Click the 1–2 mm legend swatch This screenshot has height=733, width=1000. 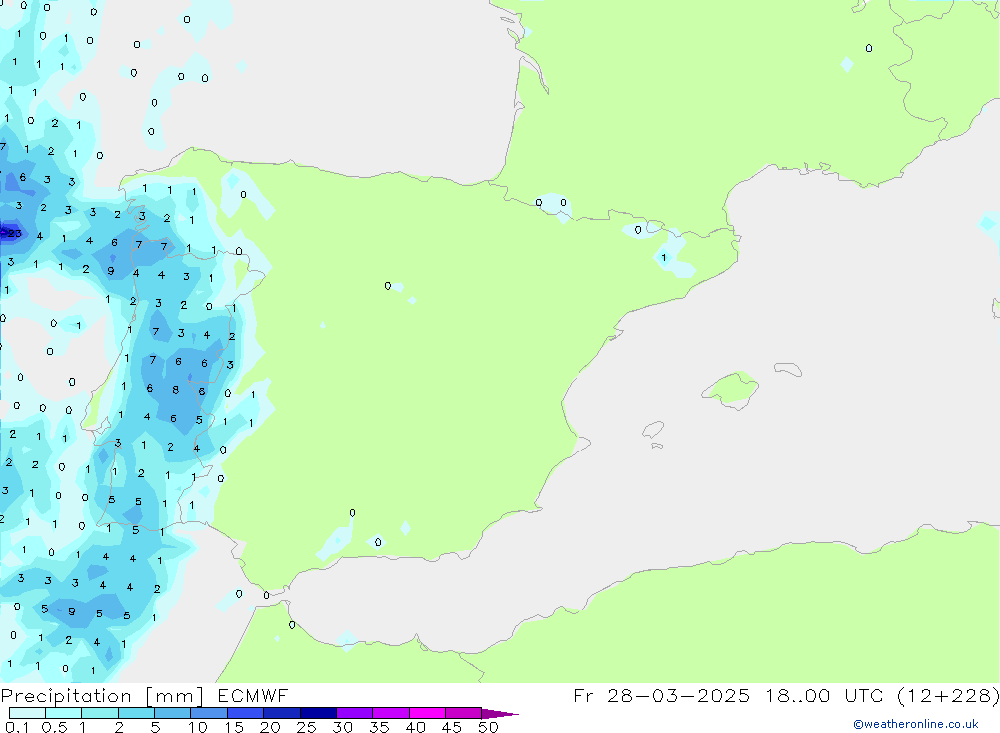point(100,713)
